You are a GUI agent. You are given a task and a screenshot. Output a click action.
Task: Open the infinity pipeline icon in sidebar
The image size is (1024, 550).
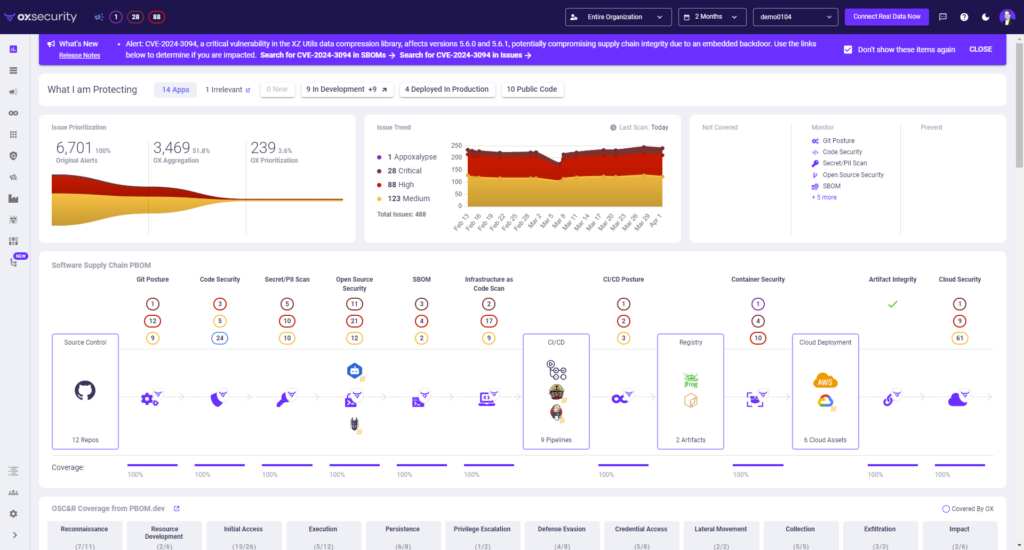(13, 113)
